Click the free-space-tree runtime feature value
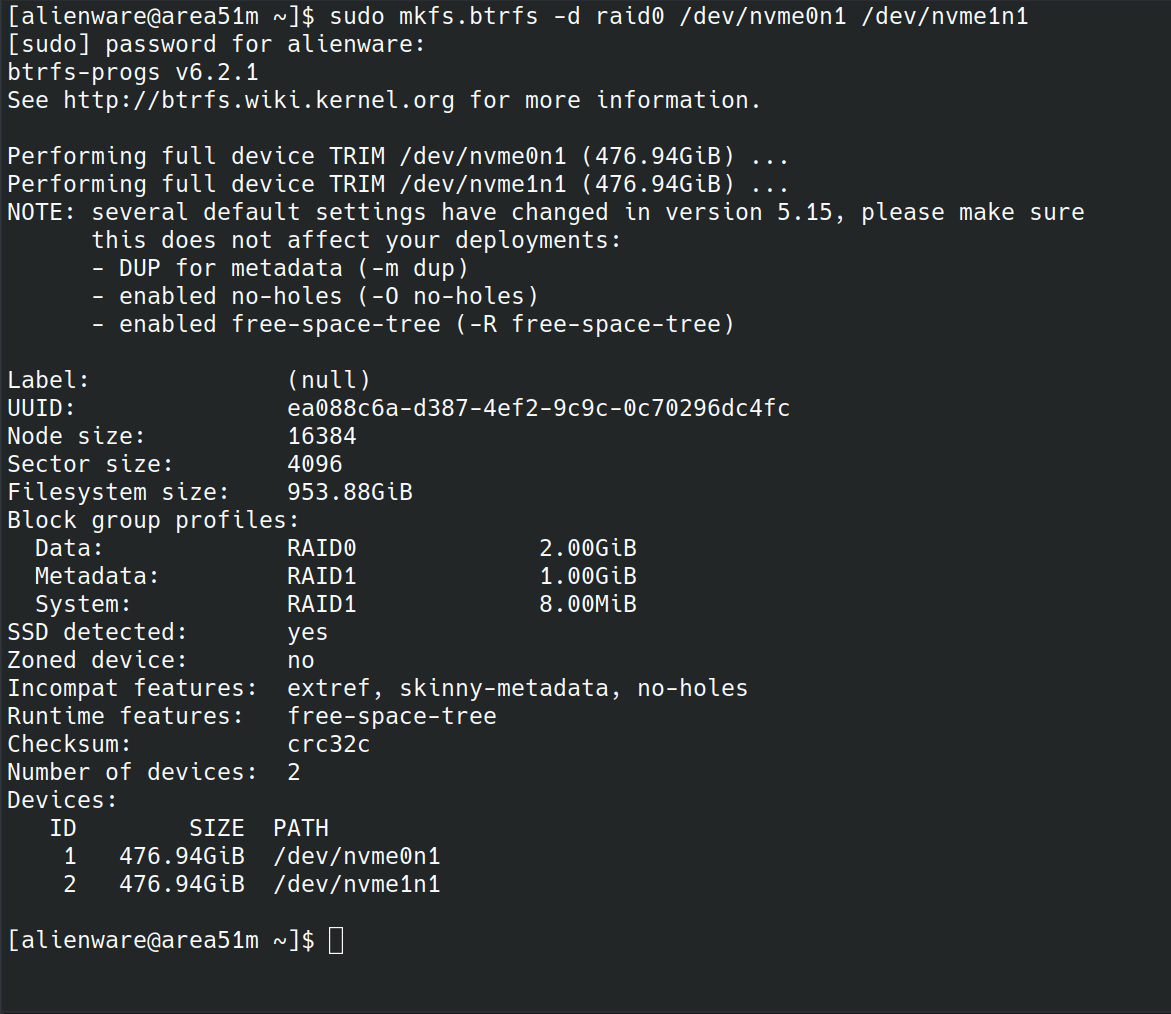The height and width of the screenshot is (1014, 1171). pyautogui.click(x=392, y=716)
